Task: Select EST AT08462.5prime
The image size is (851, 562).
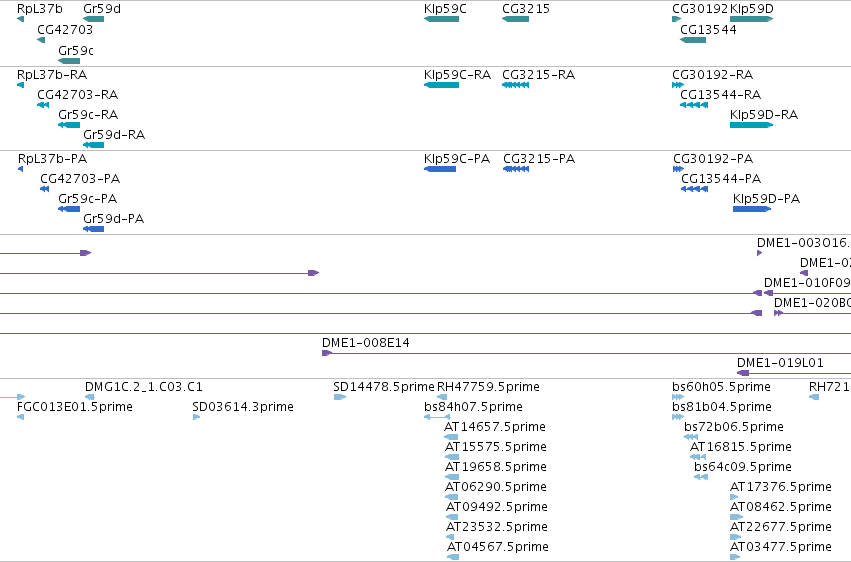Action: (781, 507)
